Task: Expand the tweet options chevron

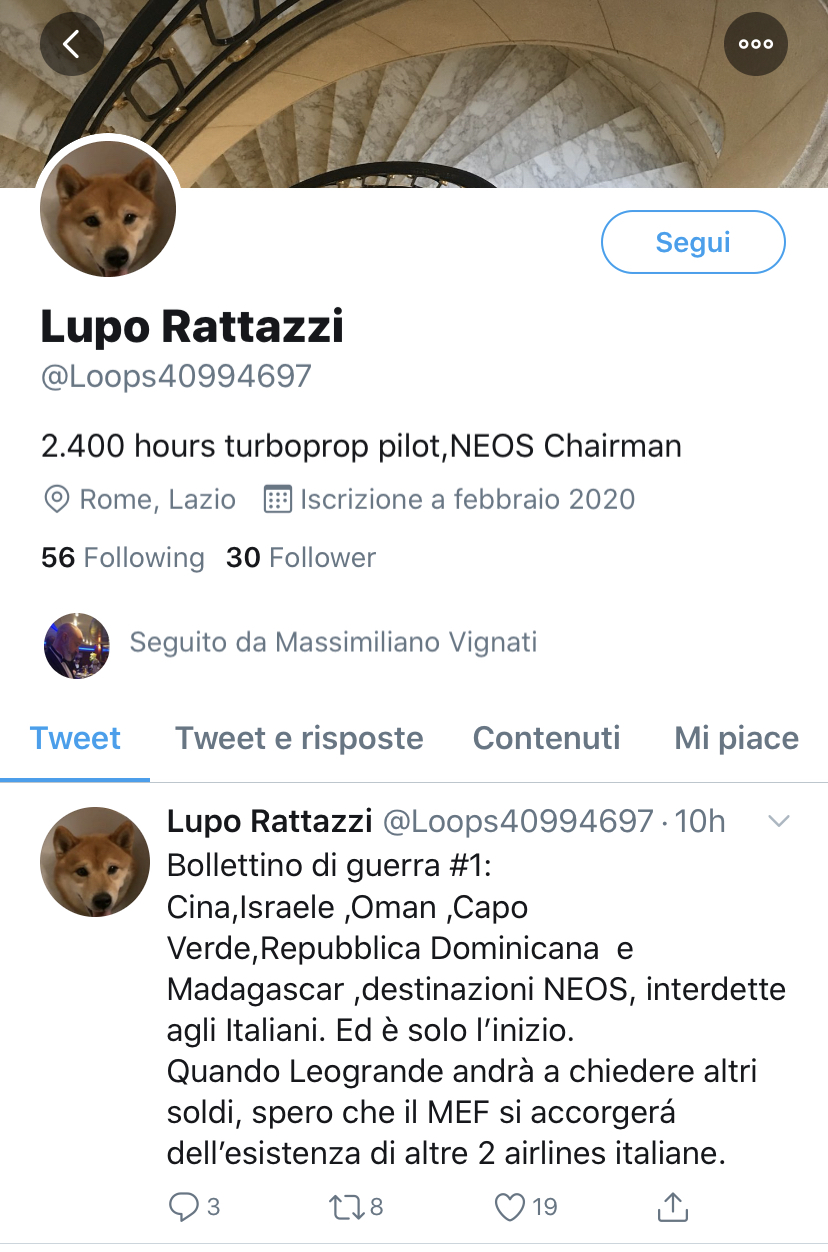Action: click(x=778, y=822)
